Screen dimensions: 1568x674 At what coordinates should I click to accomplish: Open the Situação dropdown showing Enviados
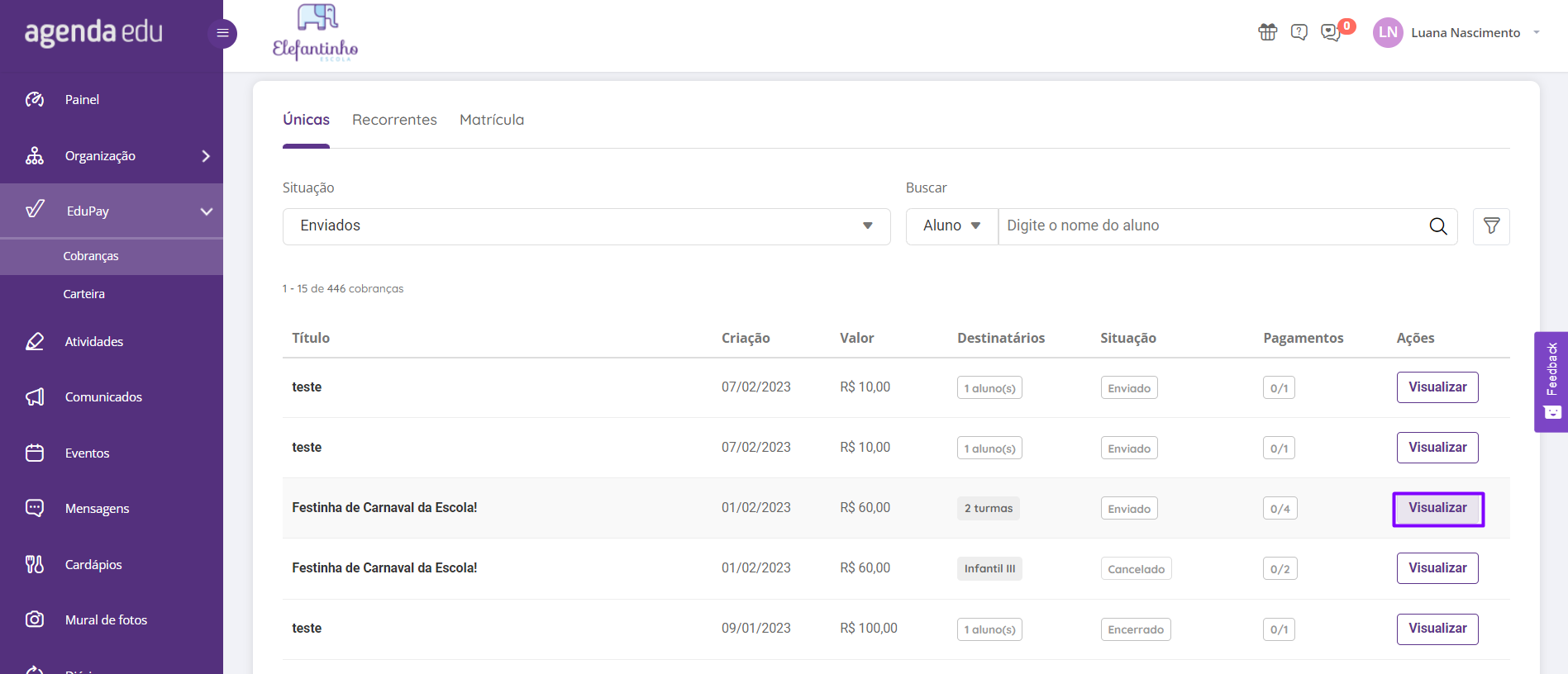[x=586, y=226]
